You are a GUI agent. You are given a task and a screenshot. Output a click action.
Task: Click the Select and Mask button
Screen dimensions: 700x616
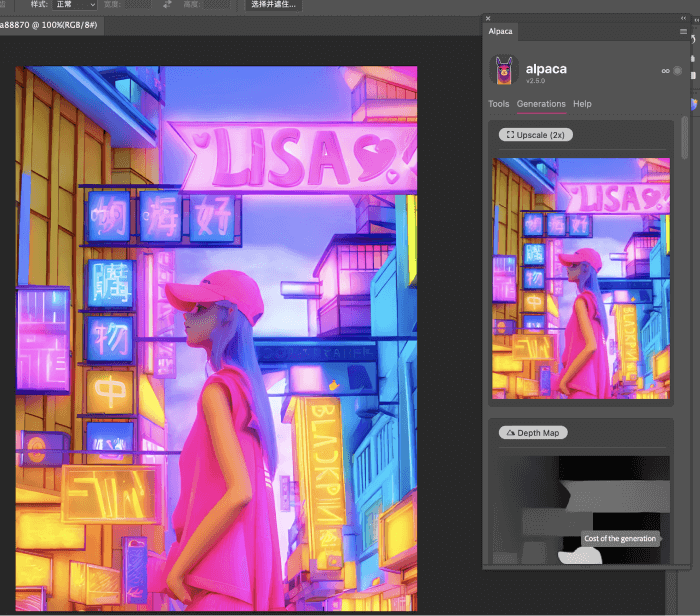tap(273, 5)
